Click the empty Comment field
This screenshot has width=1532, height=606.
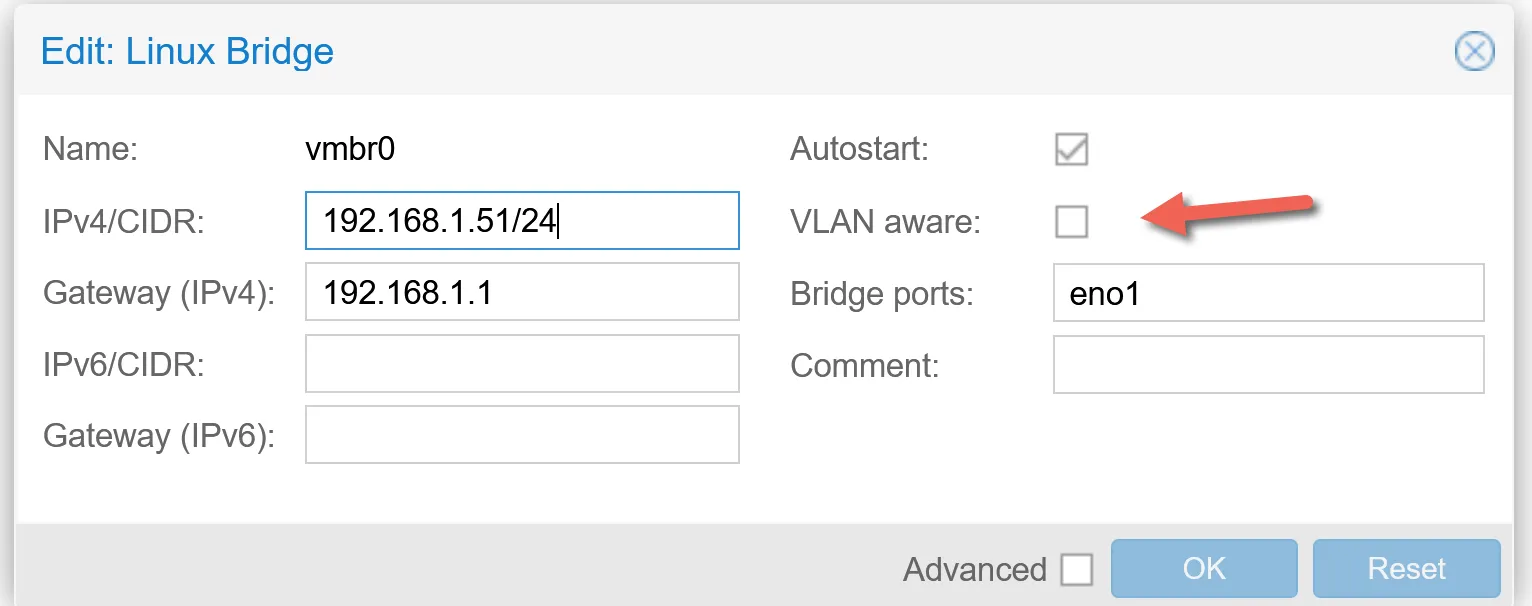[x=1267, y=364]
